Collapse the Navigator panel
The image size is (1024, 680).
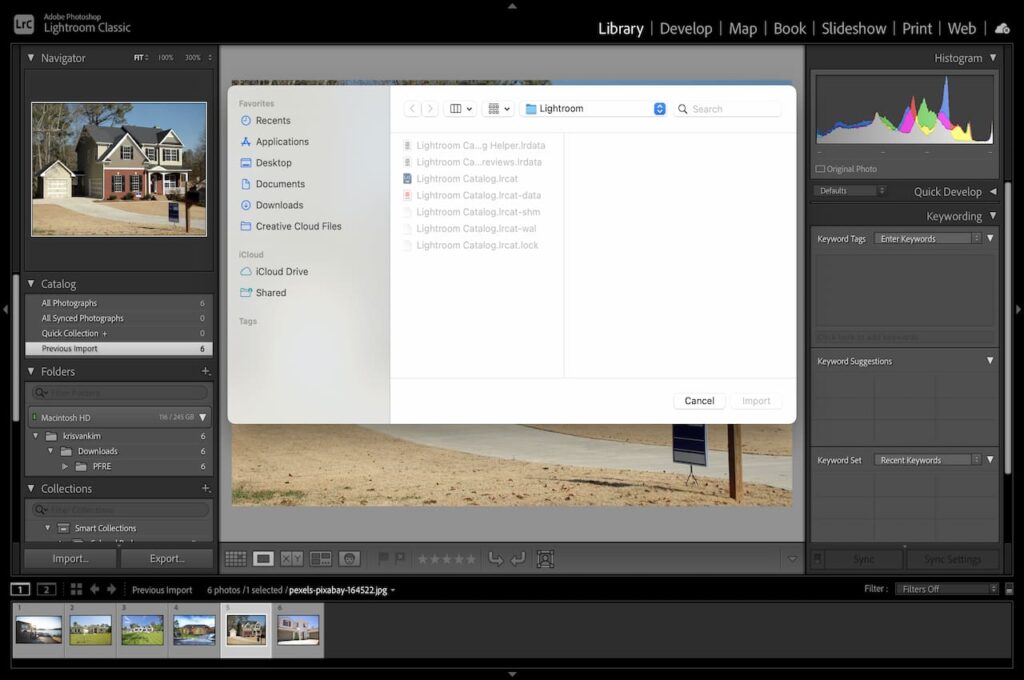[31, 57]
